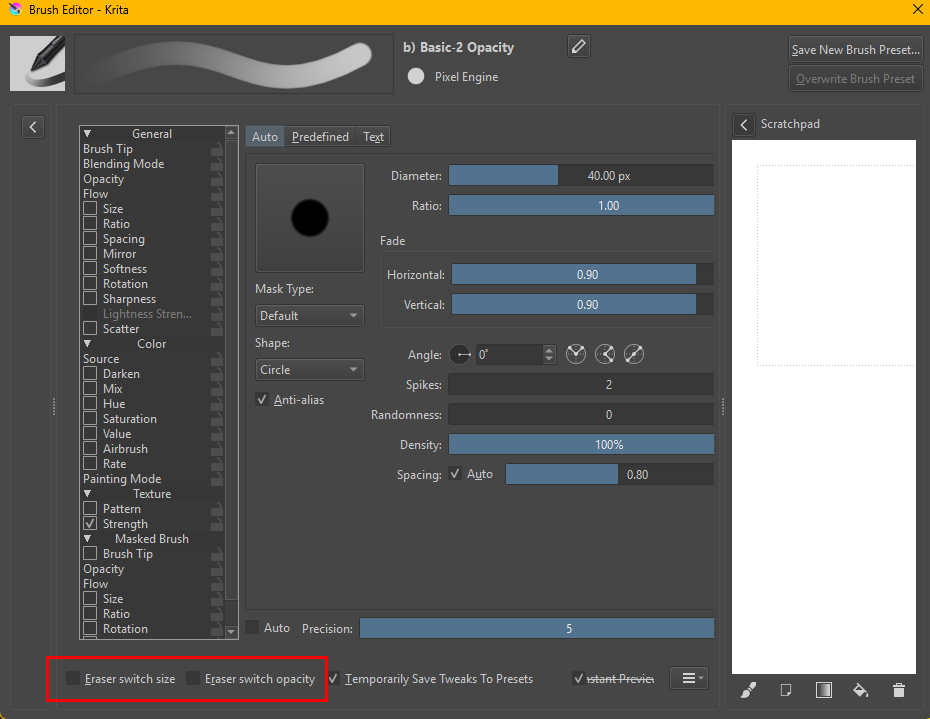Click the Diameter slider
Viewport: 930px width, 719px height.
580,176
